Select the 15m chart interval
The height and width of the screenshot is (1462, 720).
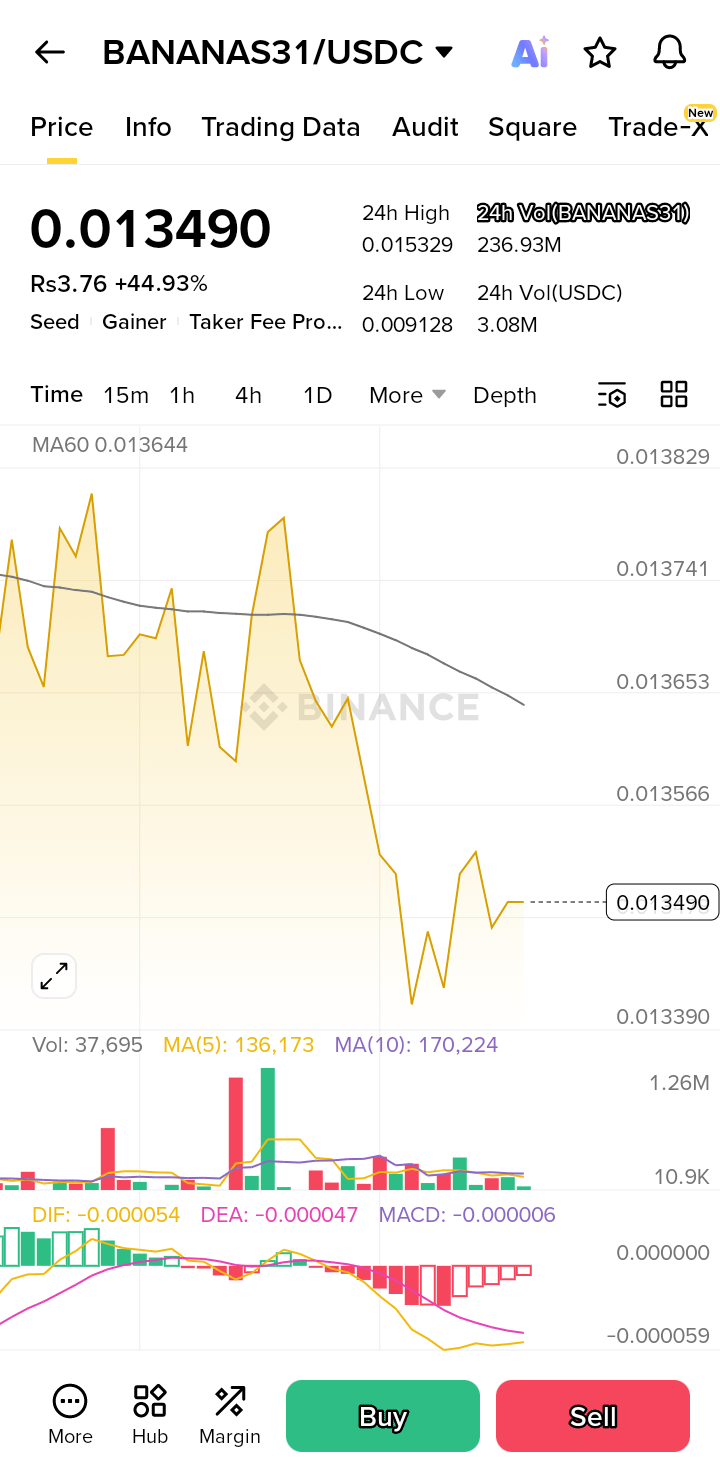(x=126, y=395)
